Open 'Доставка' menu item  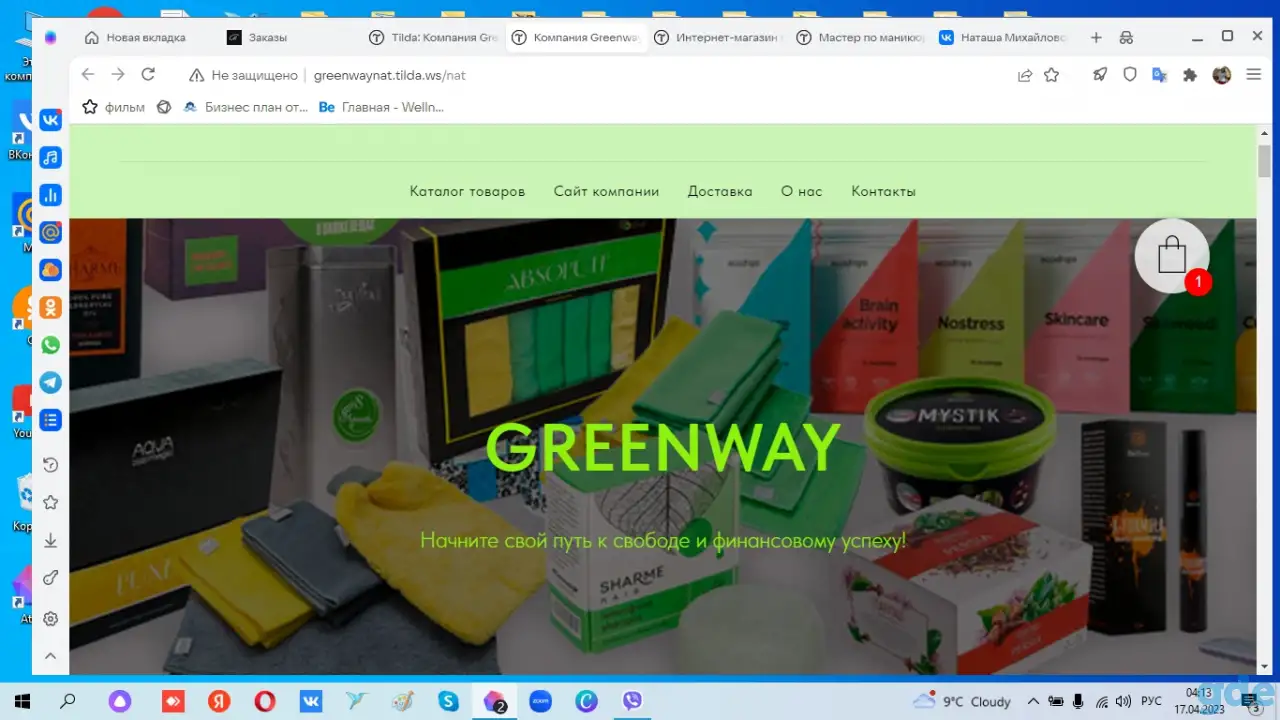click(720, 191)
